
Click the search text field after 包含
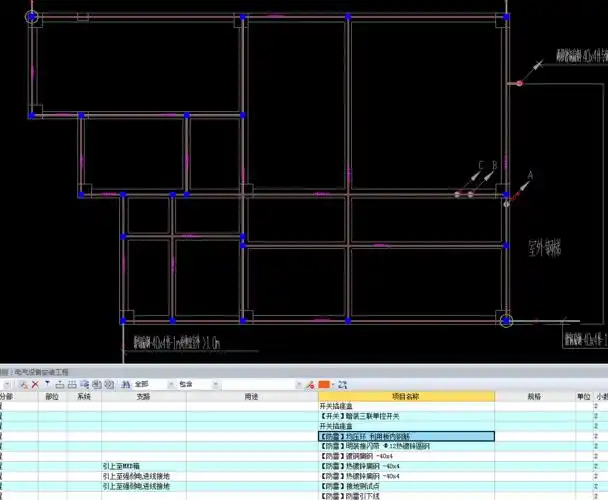pos(262,384)
